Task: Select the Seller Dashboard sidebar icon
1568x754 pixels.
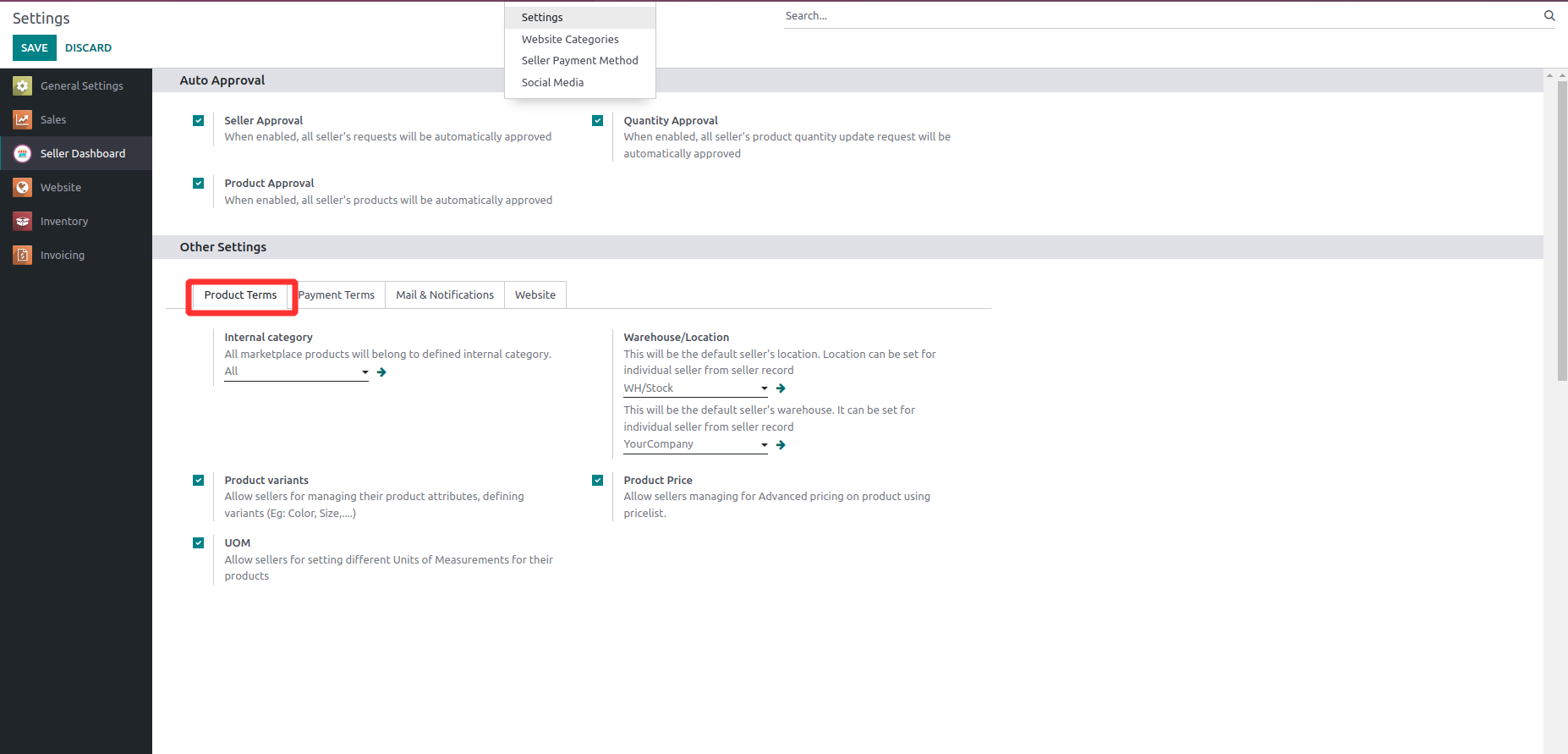Action: click(23, 153)
